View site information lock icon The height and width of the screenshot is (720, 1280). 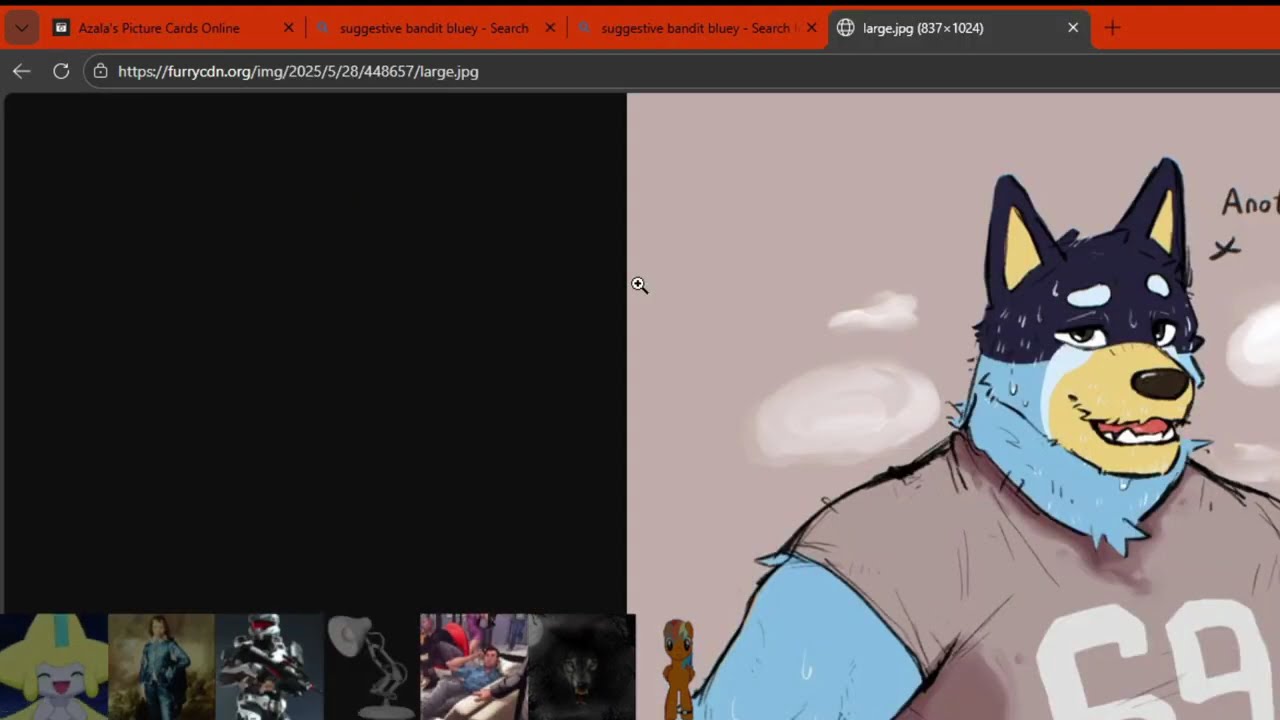[100, 71]
